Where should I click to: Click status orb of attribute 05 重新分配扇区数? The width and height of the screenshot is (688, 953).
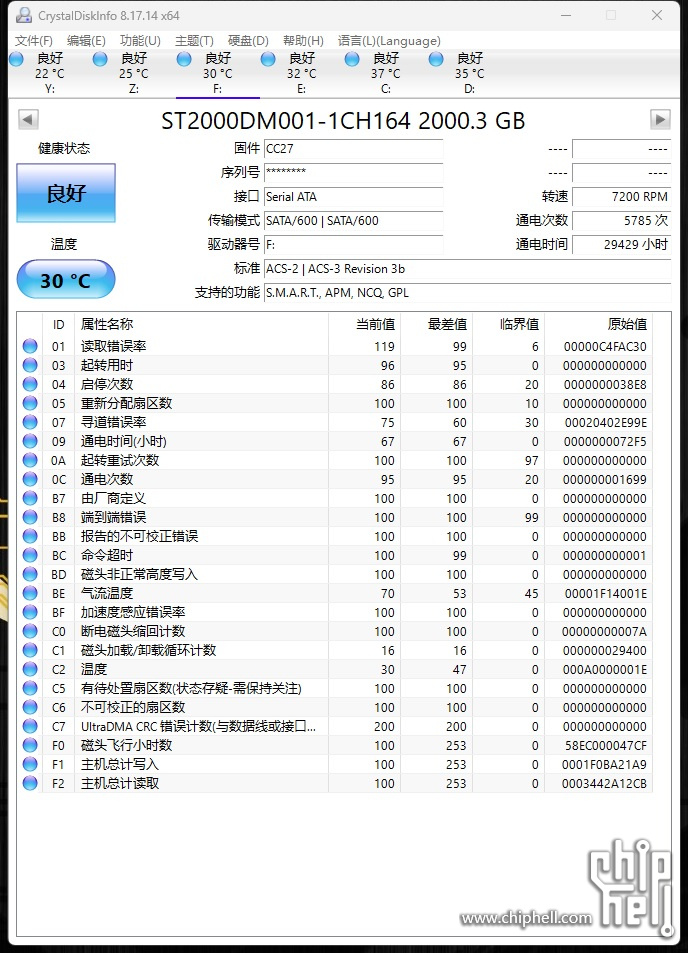[x=30, y=403]
